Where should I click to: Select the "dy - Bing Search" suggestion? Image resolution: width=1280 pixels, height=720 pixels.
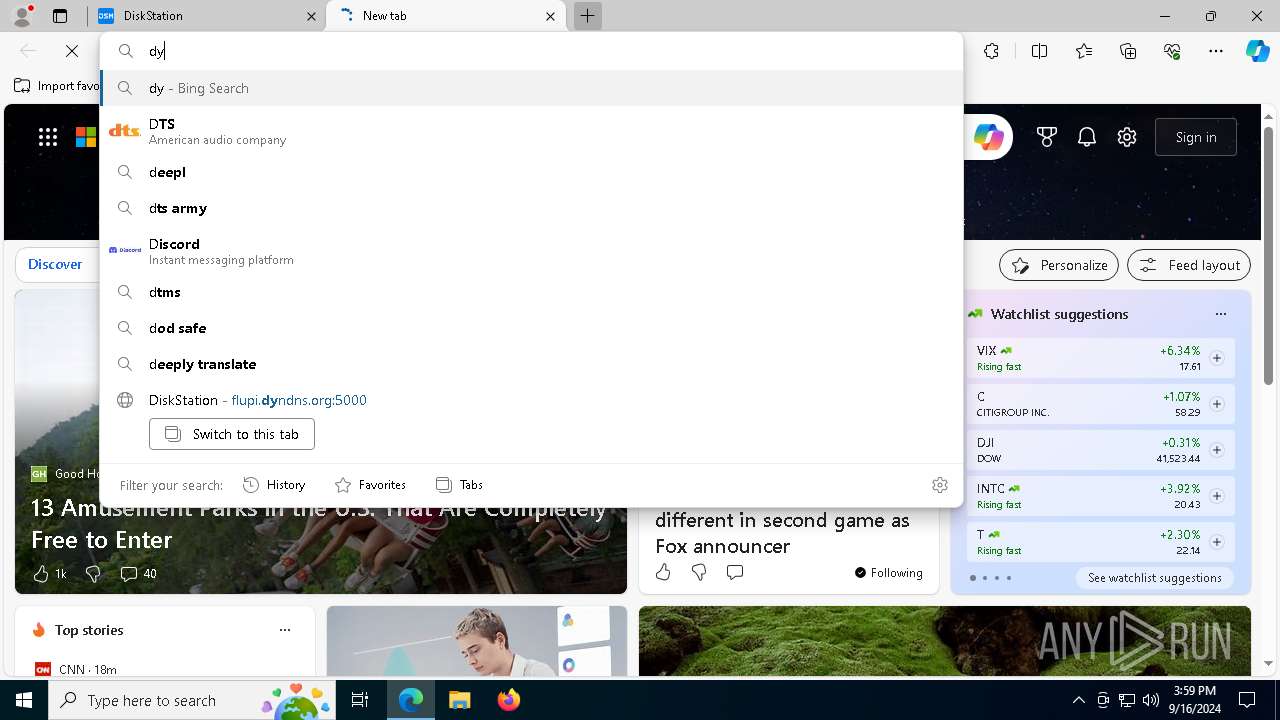(x=531, y=88)
